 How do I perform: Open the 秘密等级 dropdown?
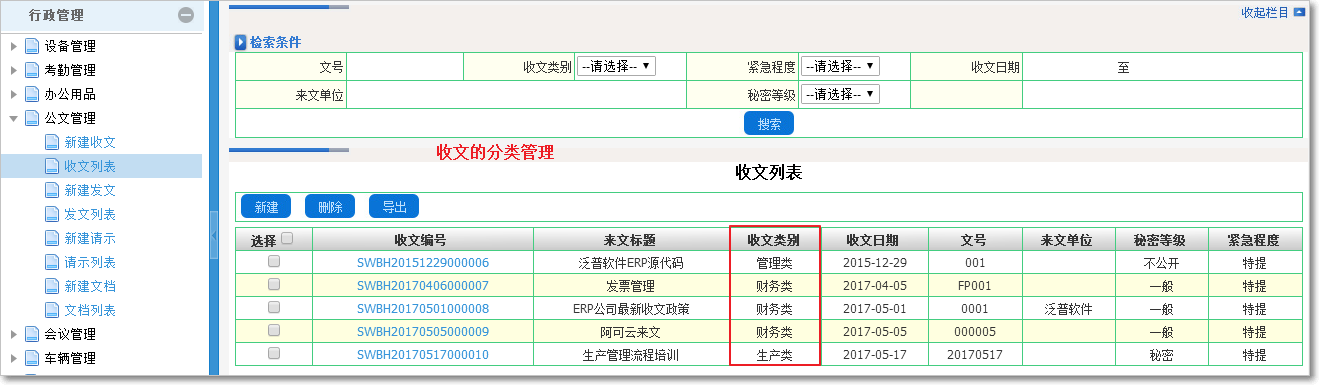(x=840, y=94)
